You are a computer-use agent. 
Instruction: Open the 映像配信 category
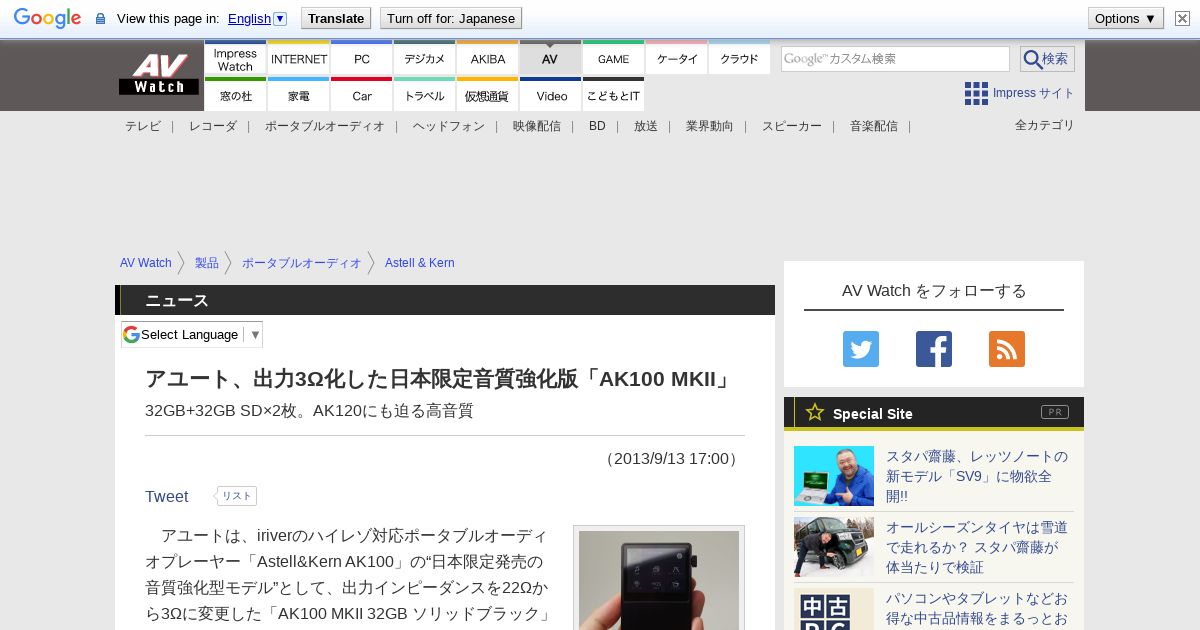pyautogui.click(x=537, y=126)
